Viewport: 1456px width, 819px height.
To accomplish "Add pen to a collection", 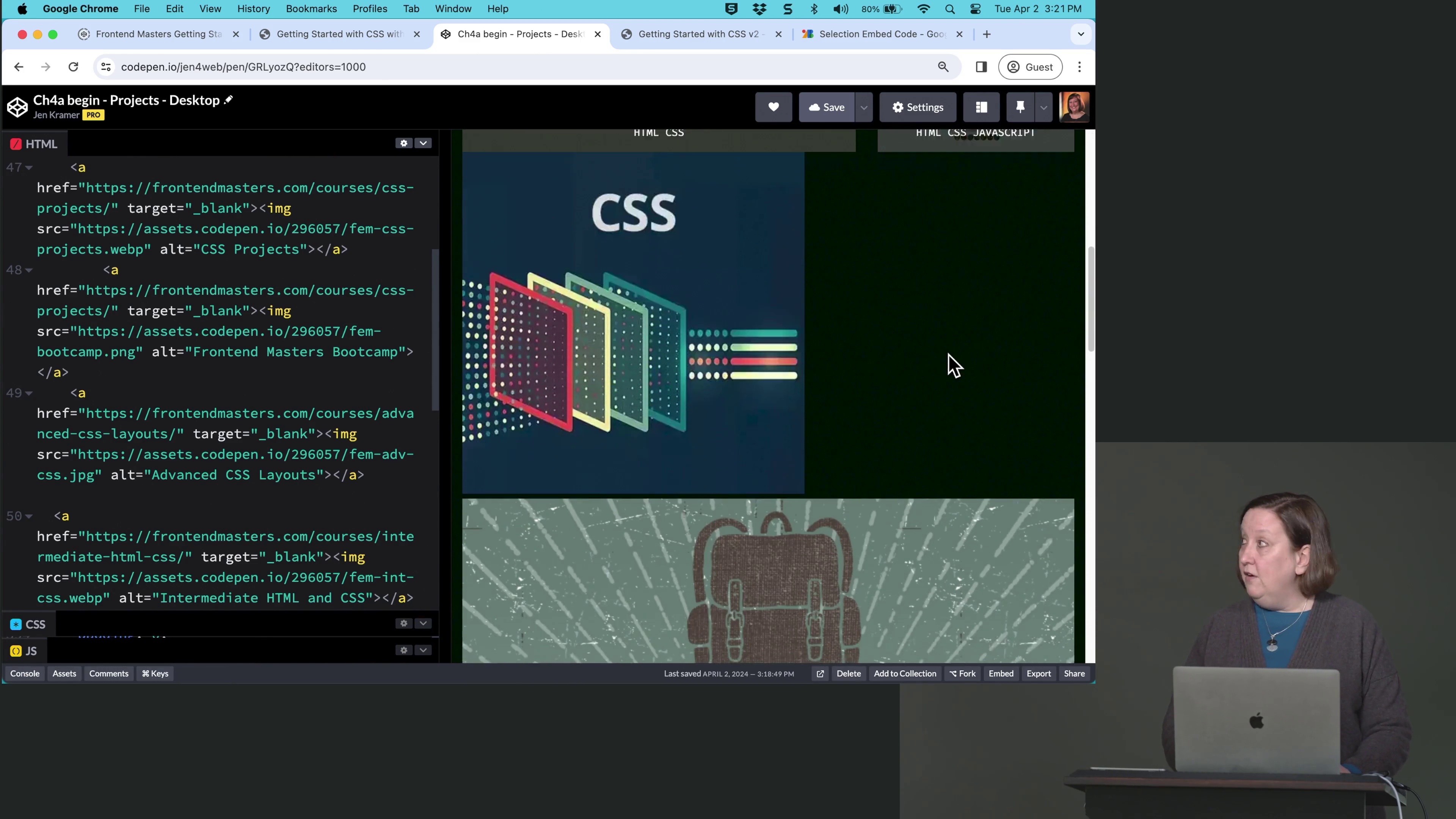I will coord(905,673).
